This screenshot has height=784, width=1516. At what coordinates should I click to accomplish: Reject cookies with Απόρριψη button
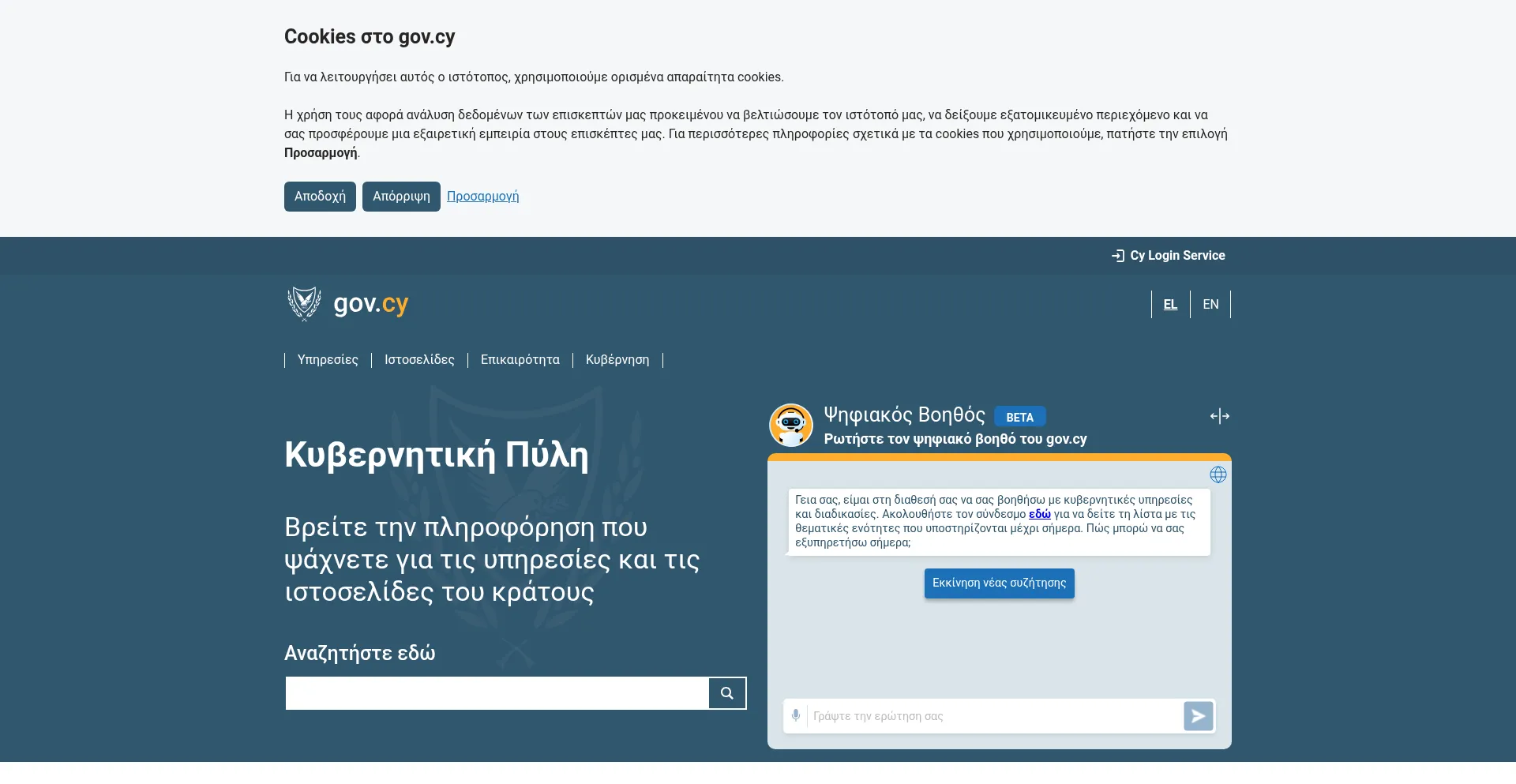pos(401,197)
